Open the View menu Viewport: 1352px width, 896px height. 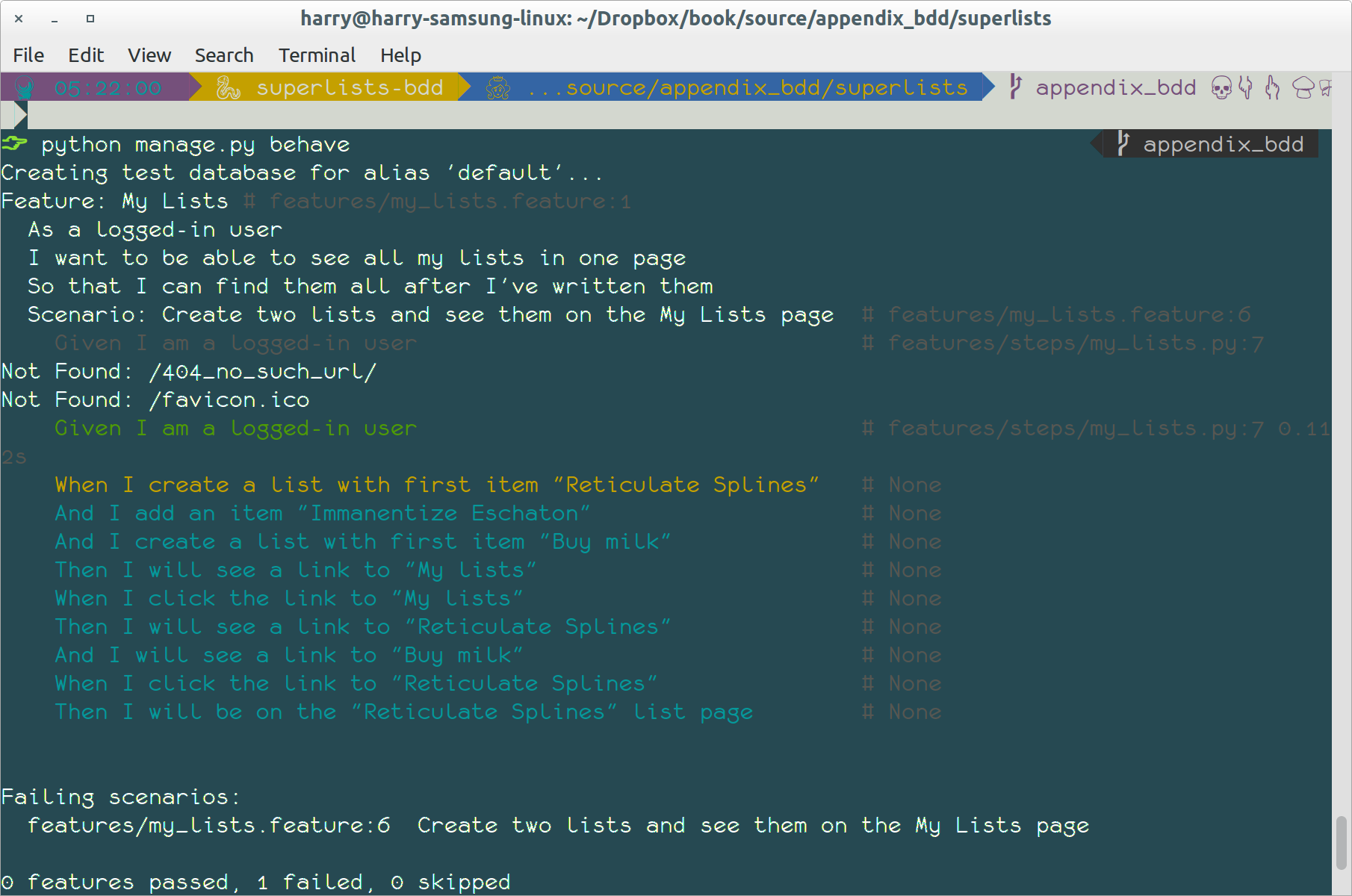click(x=149, y=55)
